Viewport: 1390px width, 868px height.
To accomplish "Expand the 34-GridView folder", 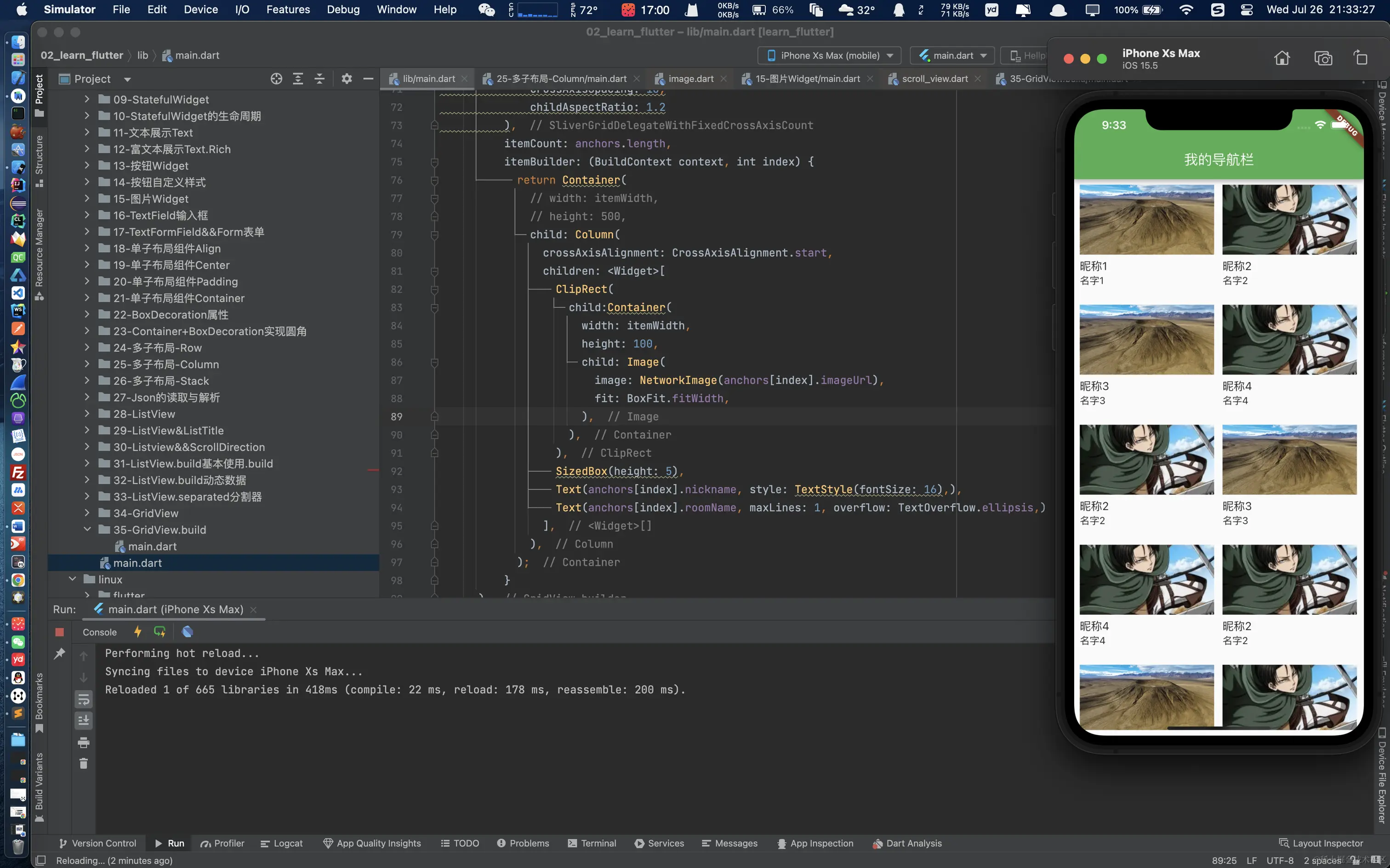I will tap(87, 513).
